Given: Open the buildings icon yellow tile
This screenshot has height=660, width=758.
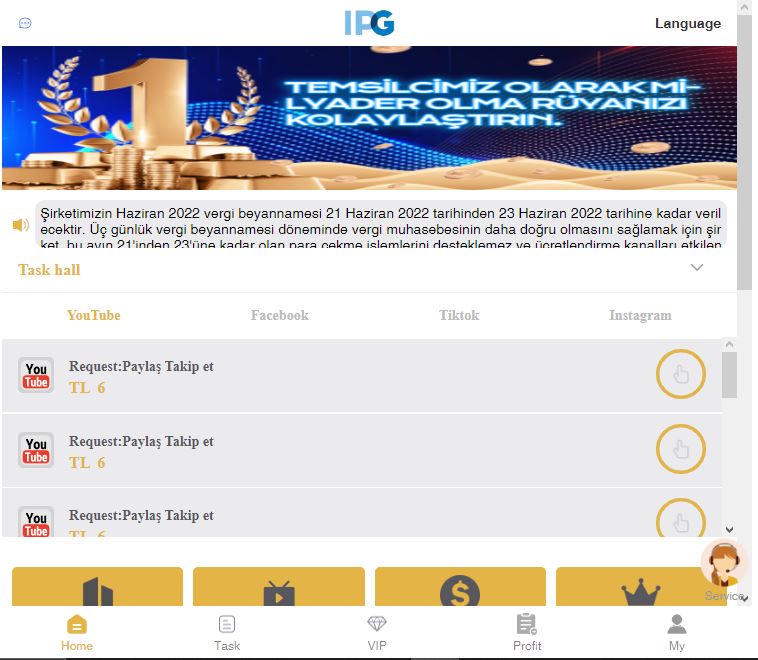Looking at the screenshot, I should (98, 587).
